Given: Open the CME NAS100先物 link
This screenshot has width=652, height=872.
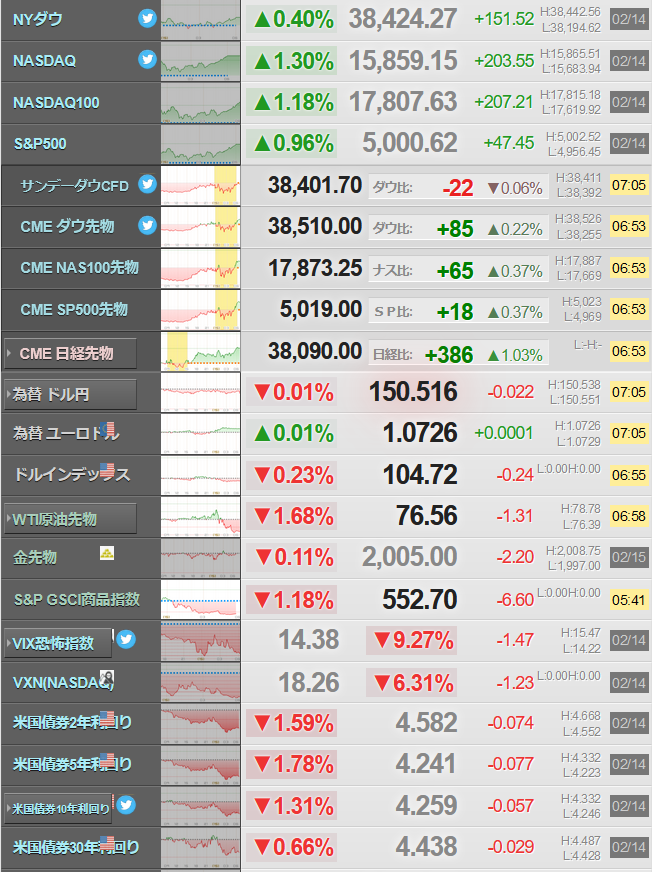Looking at the screenshot, I should click(x=80, y=267).
